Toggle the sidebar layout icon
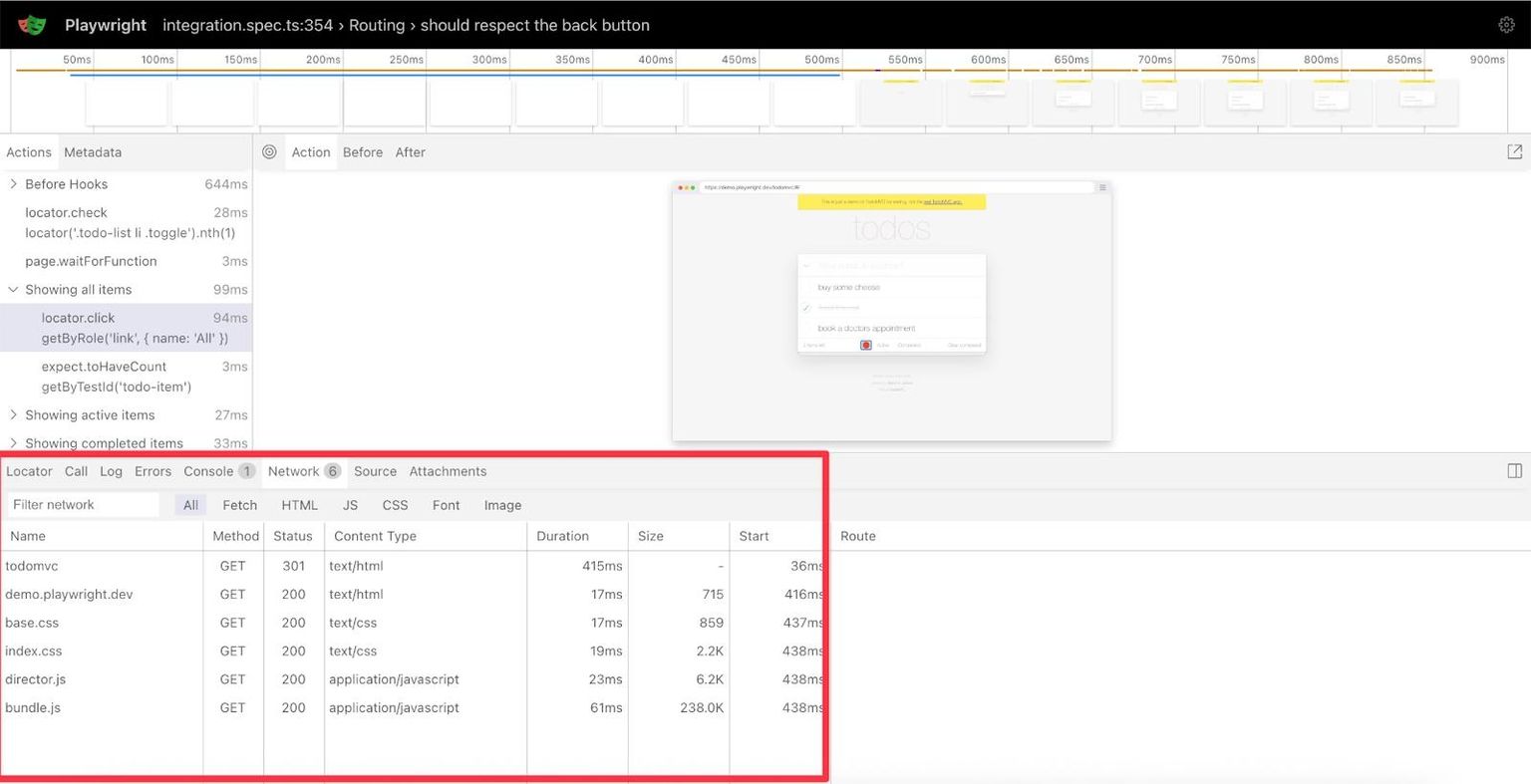Image resolution: width=1531 pixels, height=784 pixels. coord(1515,471)
